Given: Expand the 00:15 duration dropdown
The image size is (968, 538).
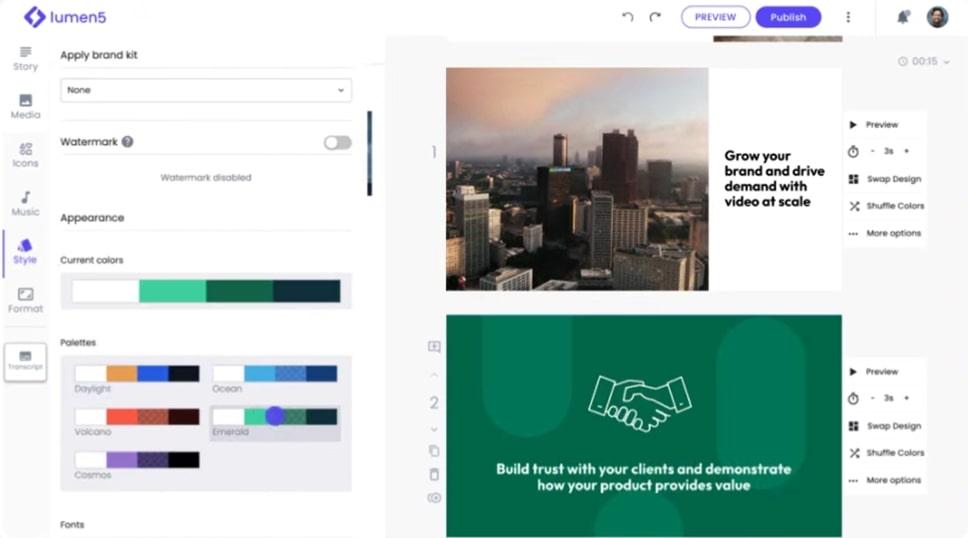Looking at the screenshot, I should pos(924,62).
